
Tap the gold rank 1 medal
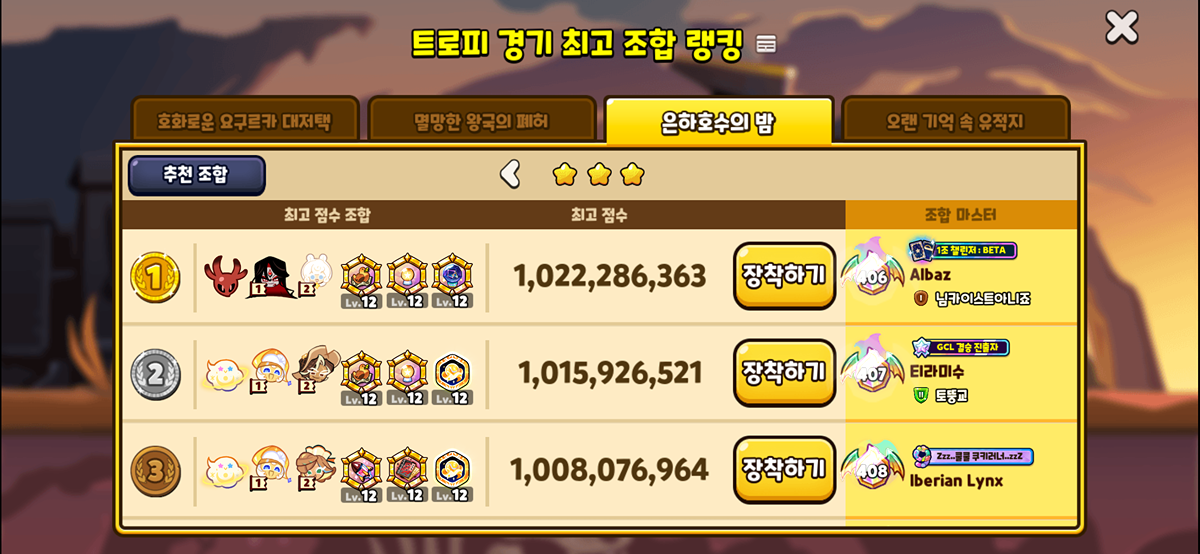156,277
